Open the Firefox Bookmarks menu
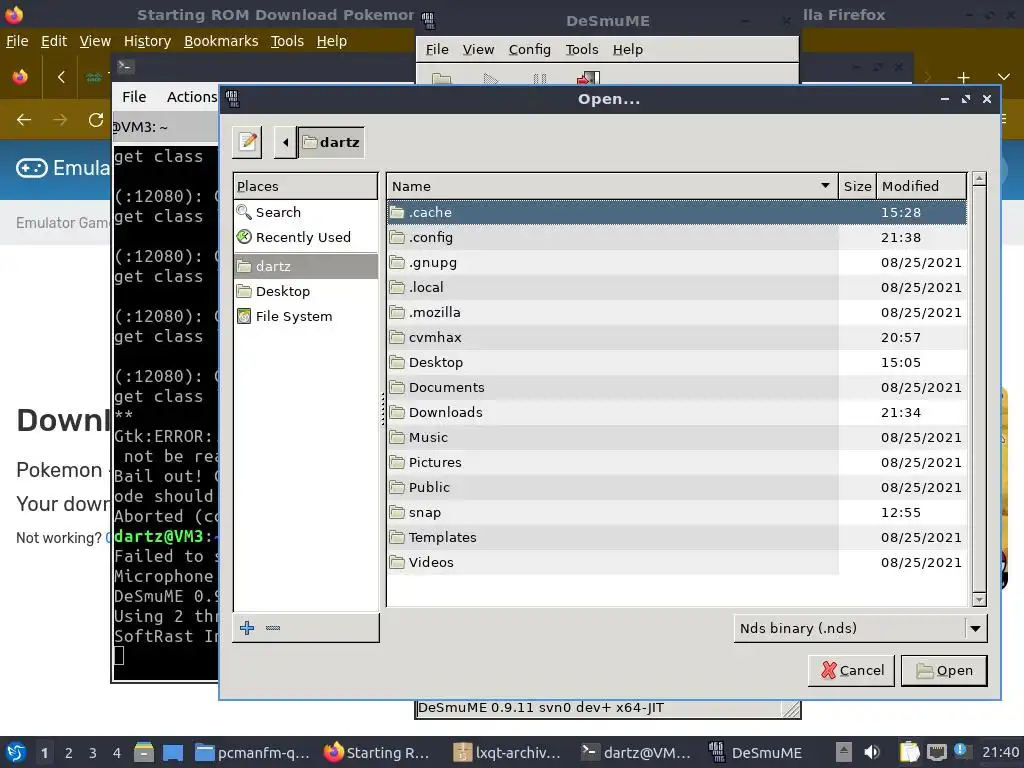This screenshot has width=1024, height=768. (221, 41)
